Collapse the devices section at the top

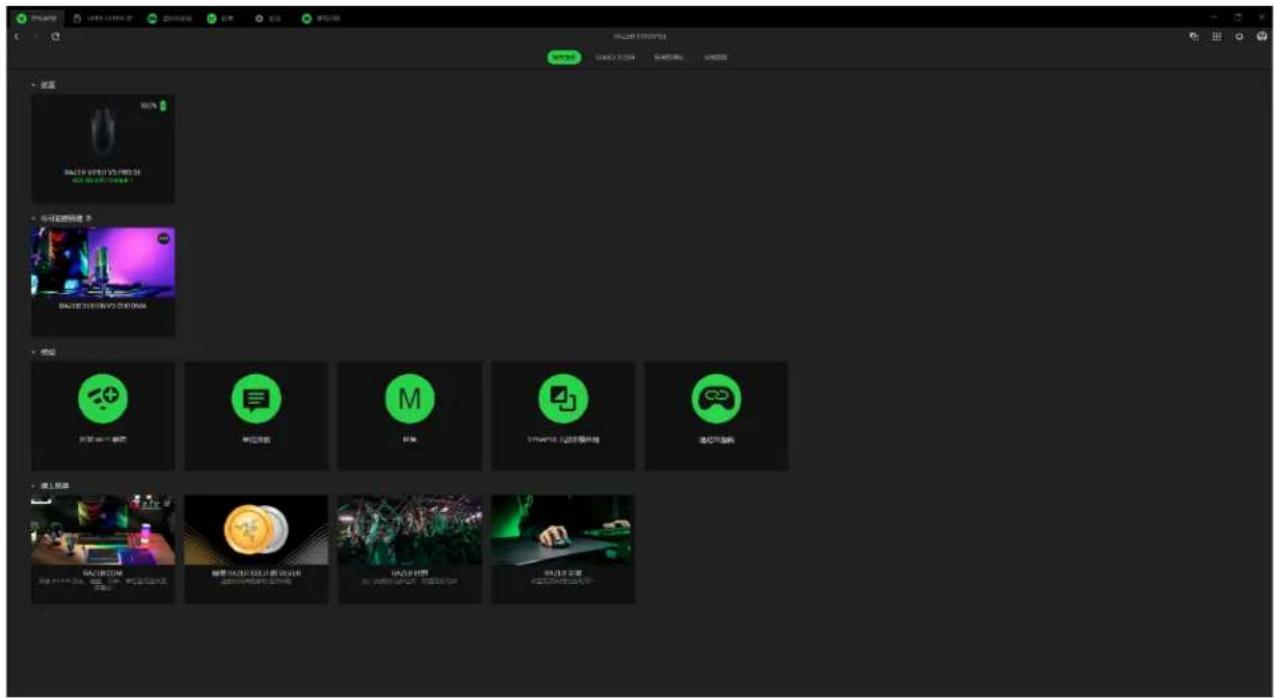[x=33, y=86]
